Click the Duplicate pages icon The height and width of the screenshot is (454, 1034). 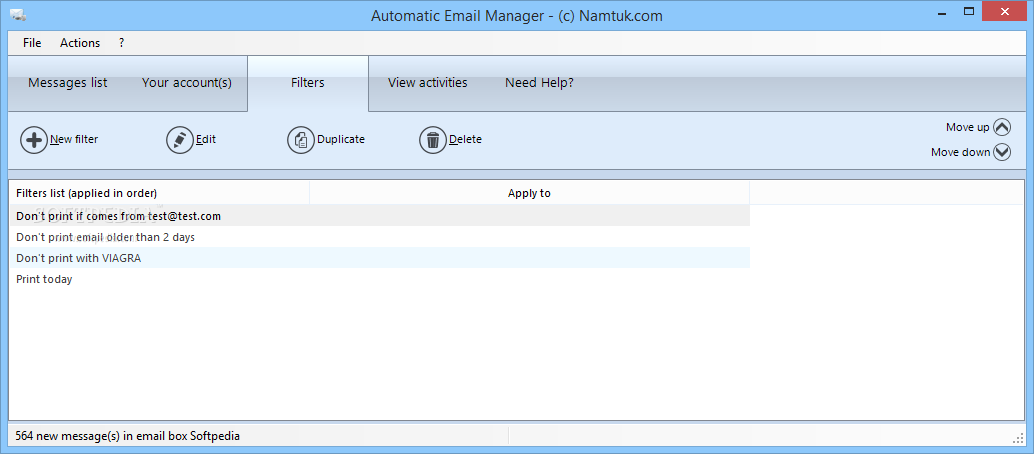click(x=301, y=140)
